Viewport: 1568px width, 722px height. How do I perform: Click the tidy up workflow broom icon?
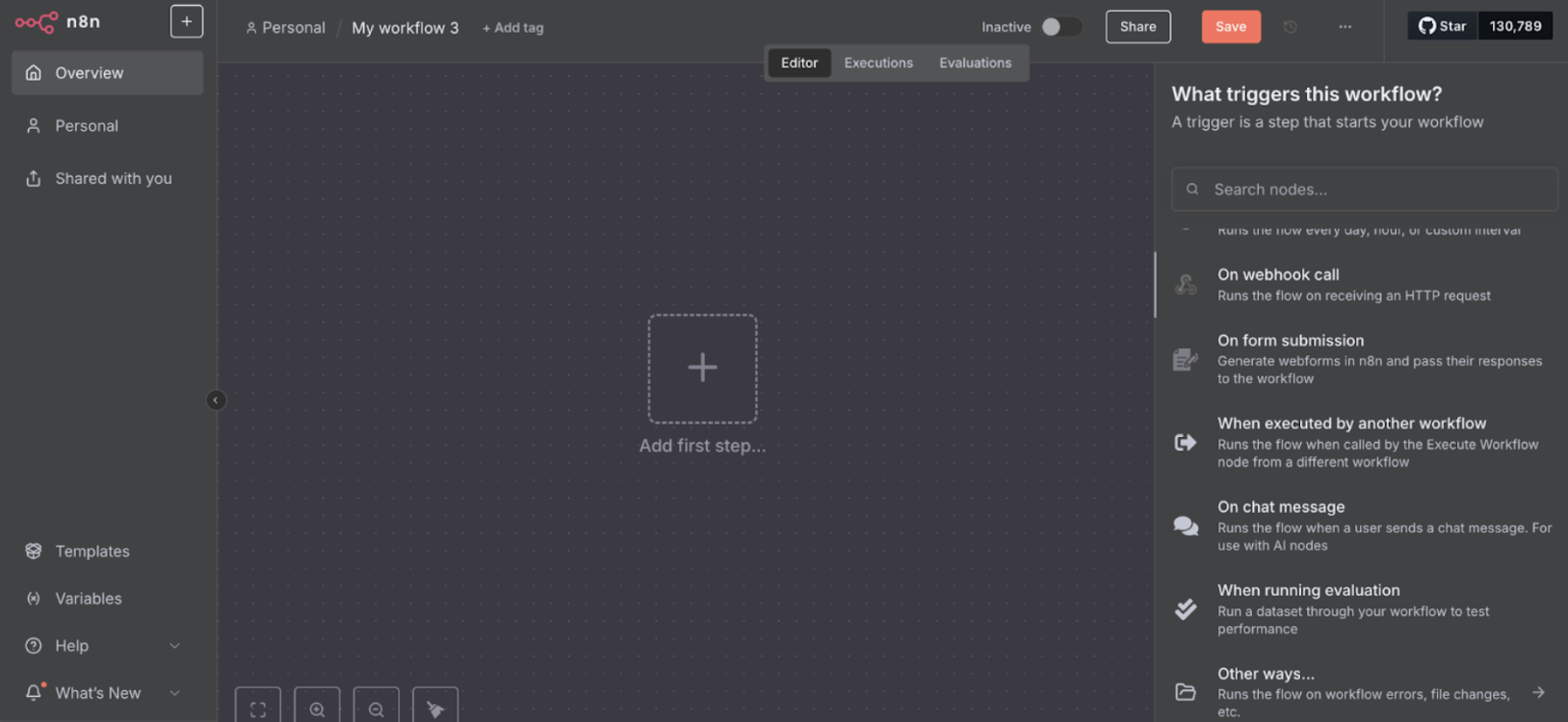click(x=435, y=709)
